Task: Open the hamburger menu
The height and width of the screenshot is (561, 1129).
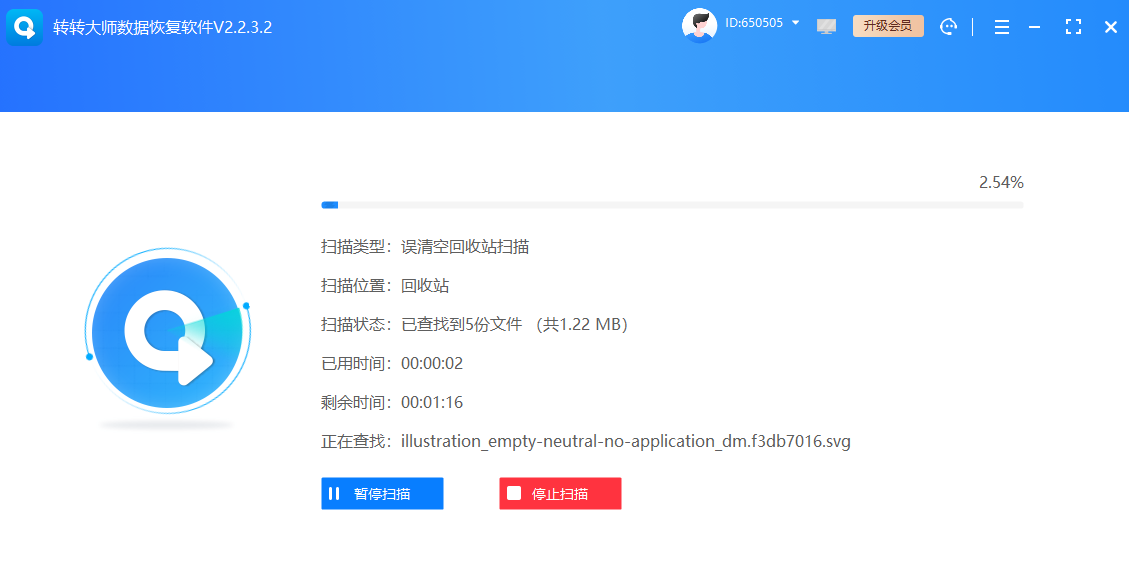Action: [1002, 27]
